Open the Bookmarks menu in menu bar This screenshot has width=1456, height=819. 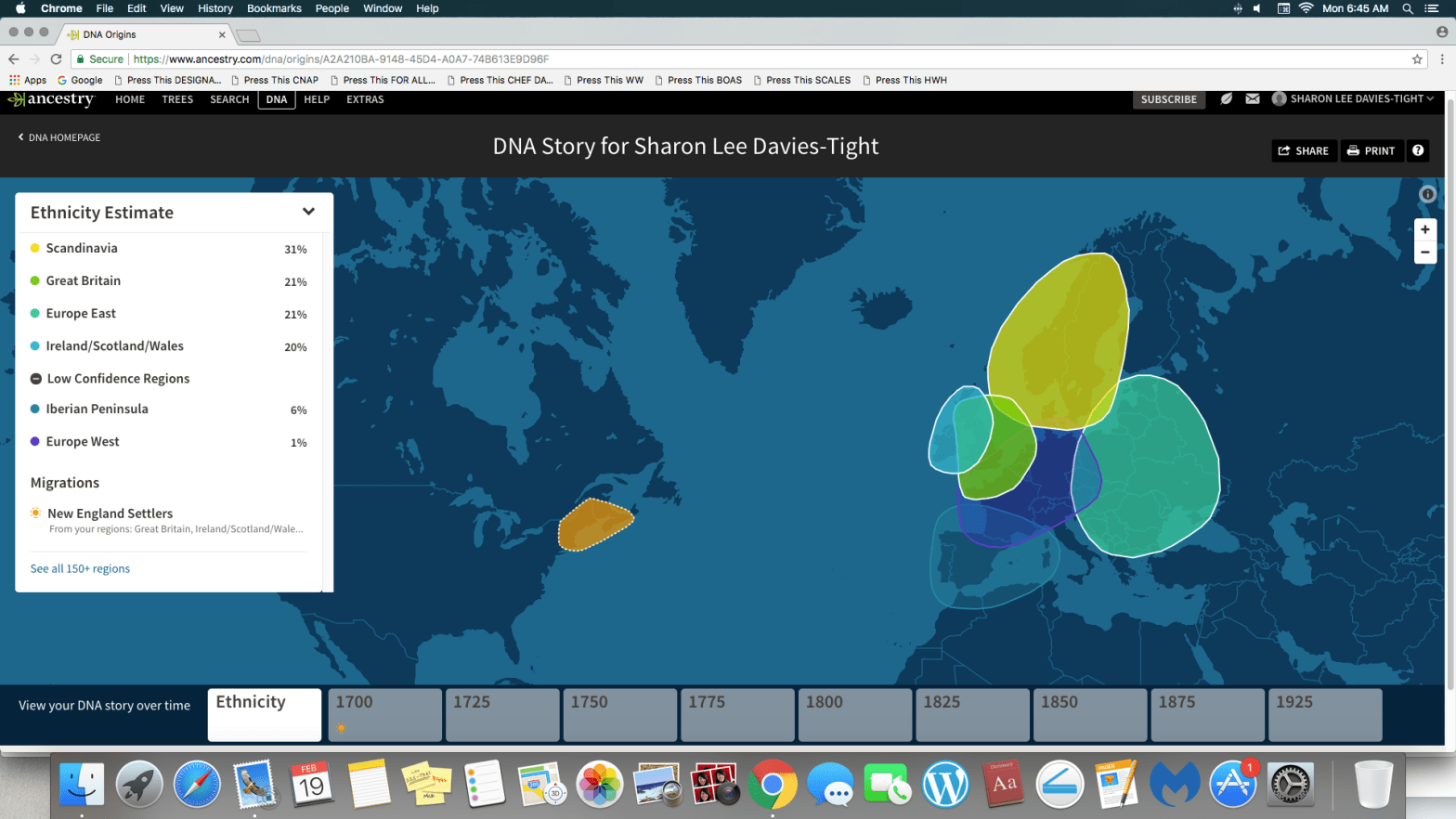click(274, 8)
